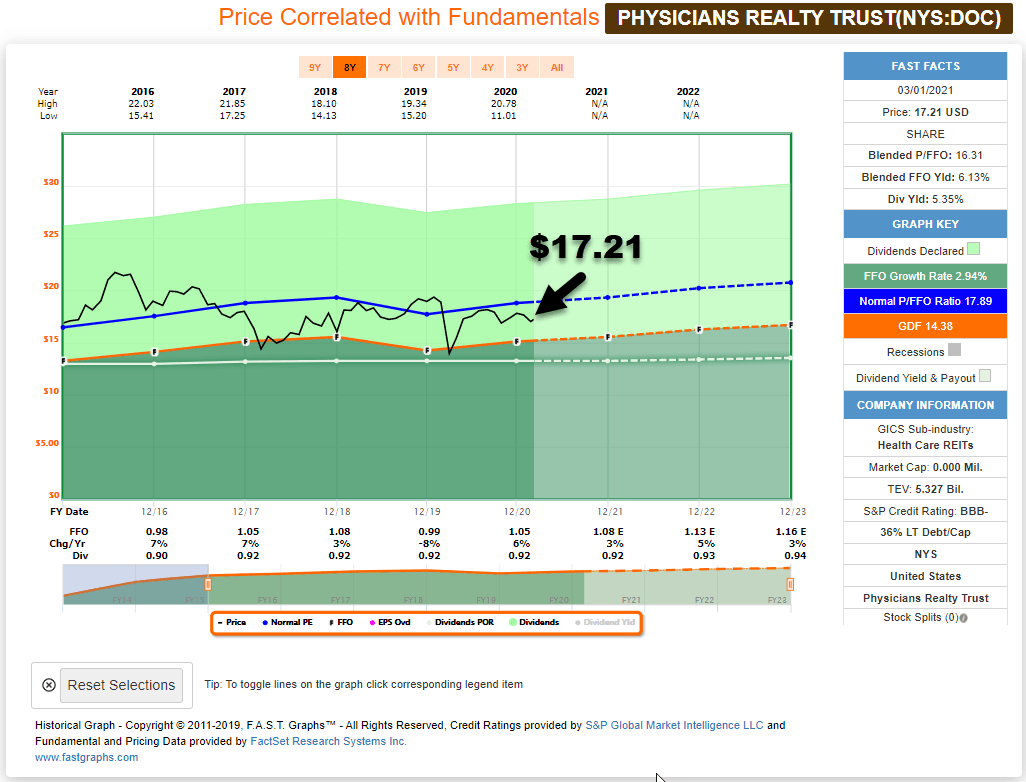Click the GDF 14.38 key
This screenshot has width=1026, height=782.
[x=925, y=326]
